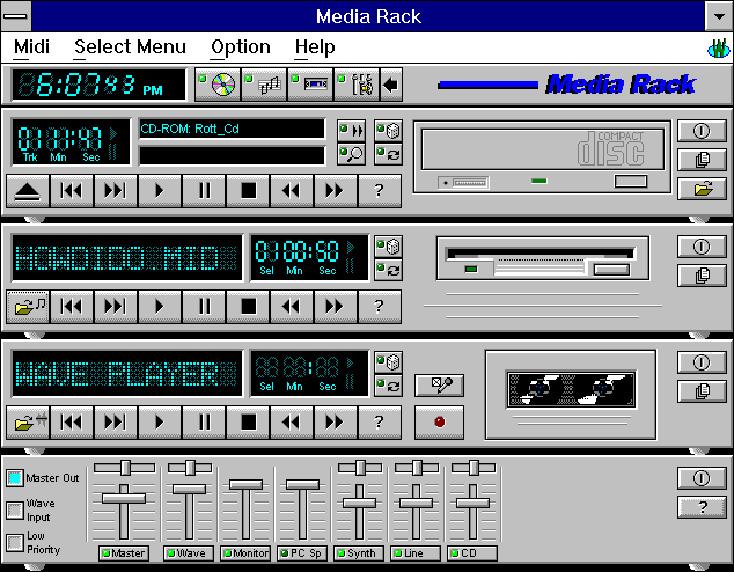Click wave player playlist pages button
This screenshot has height=572, width=734.
(x=701, y=391)
